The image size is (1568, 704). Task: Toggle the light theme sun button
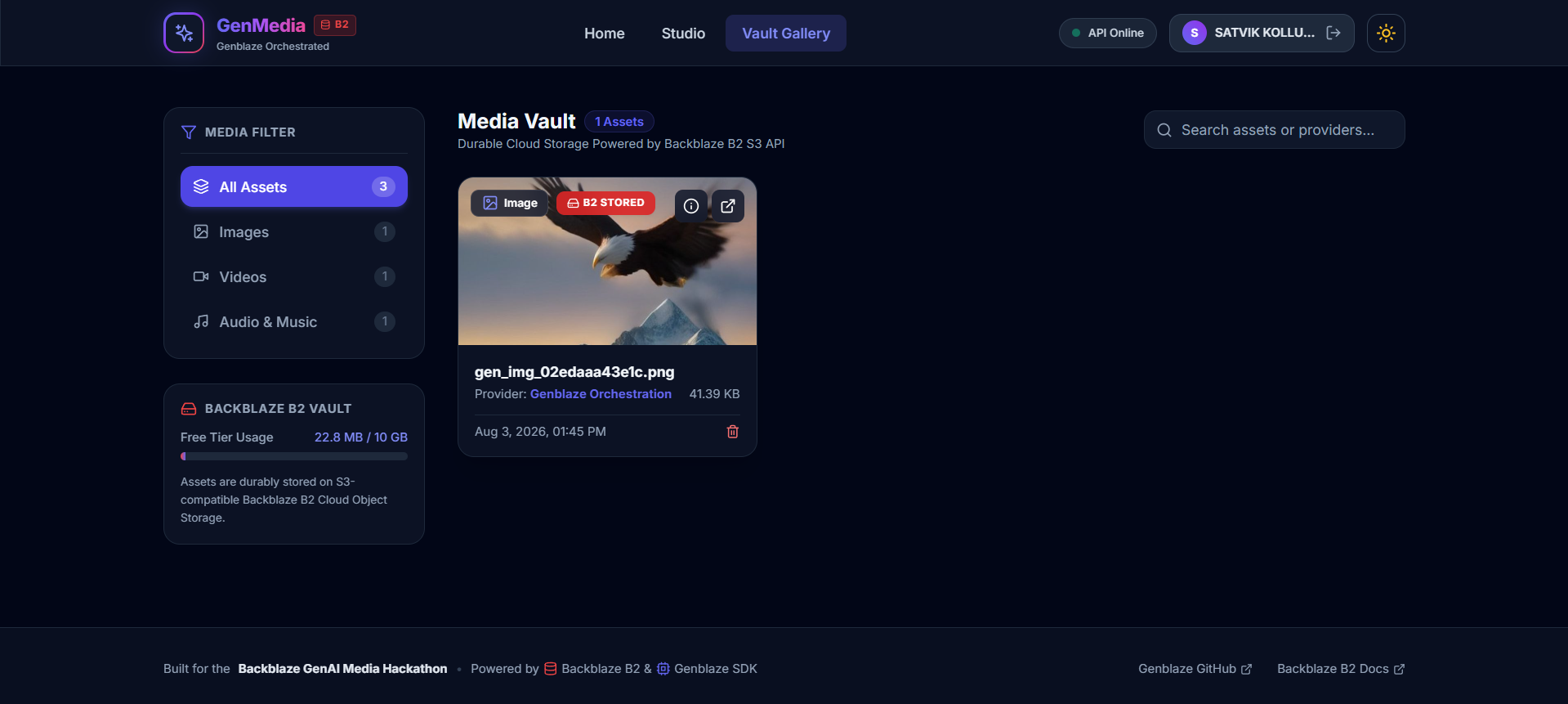[x=1386, y=34]
